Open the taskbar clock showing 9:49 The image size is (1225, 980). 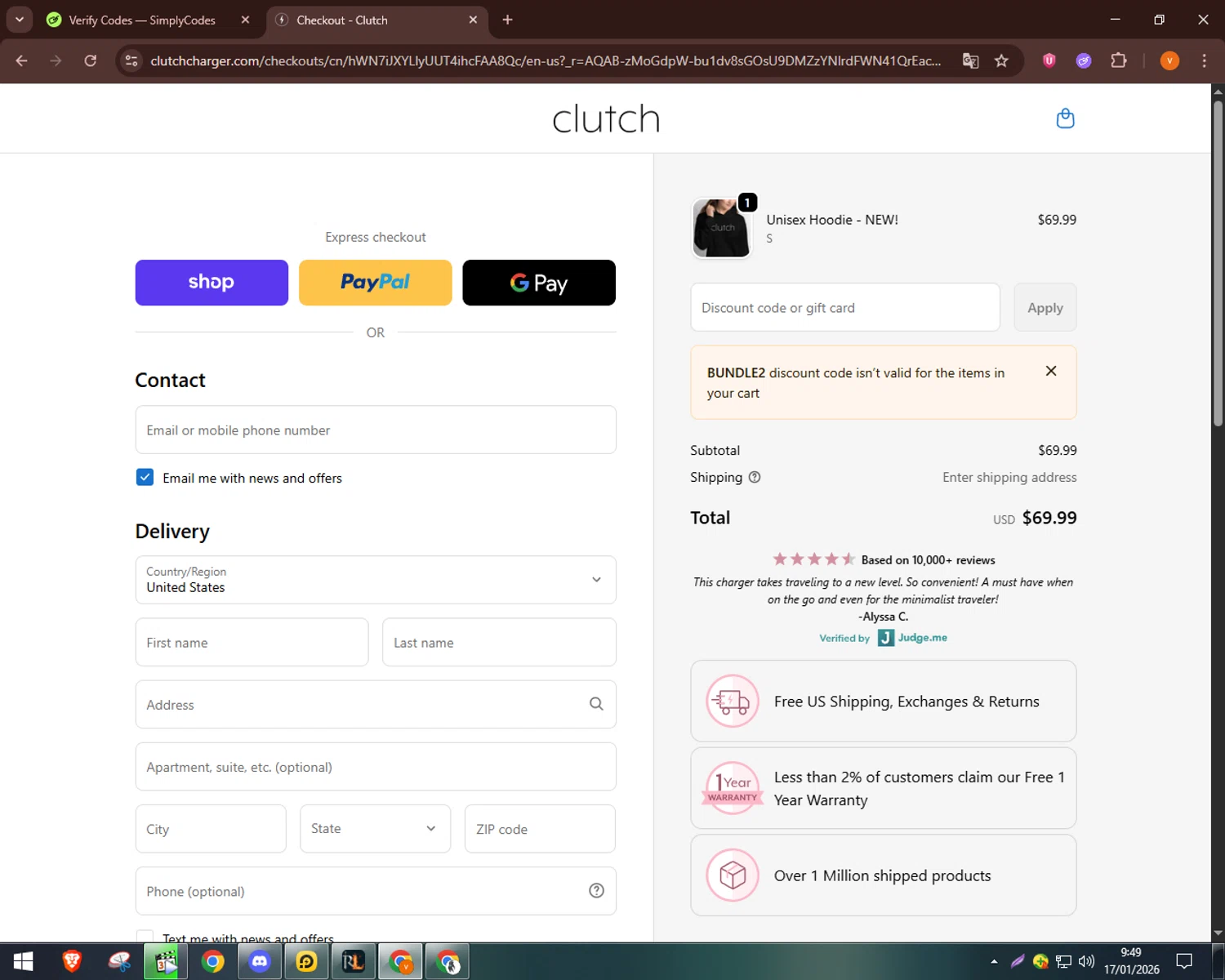[1131, 961]
